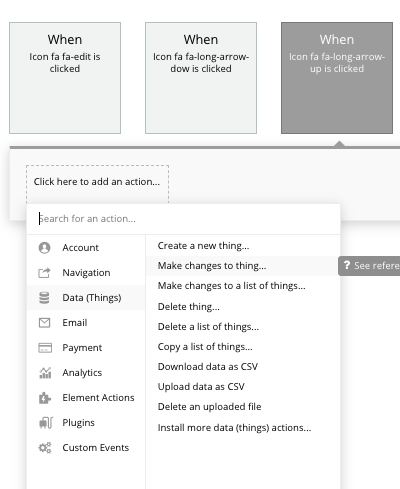Click the Custom Events gears icon
This screenshot has height=489, width=400.
click(45, 448)
